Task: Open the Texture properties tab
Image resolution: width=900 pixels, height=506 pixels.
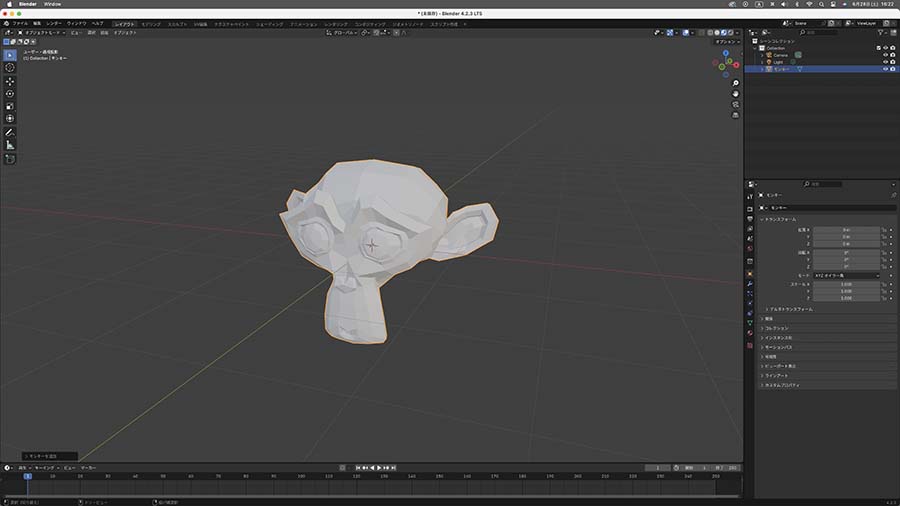Action: tap(750, 345)
